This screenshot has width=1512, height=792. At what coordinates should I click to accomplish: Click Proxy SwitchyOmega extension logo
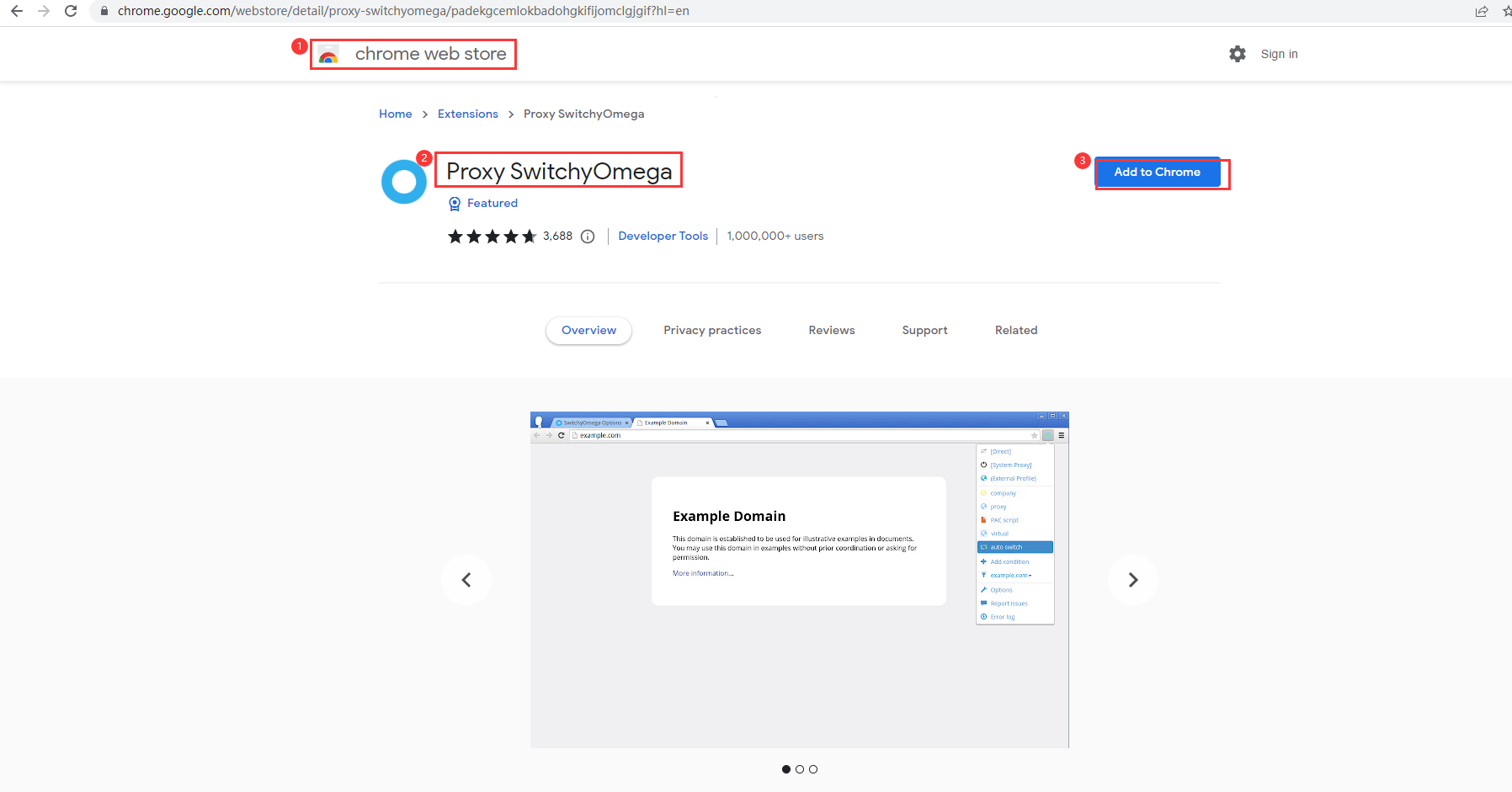[x=404, y=181]
